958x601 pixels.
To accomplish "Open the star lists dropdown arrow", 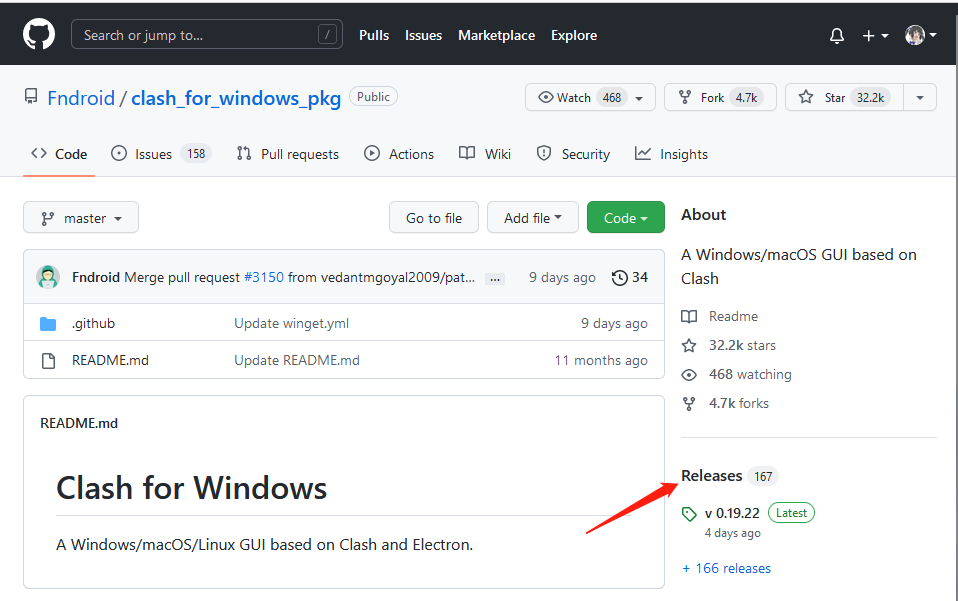I will pos(920,97).
